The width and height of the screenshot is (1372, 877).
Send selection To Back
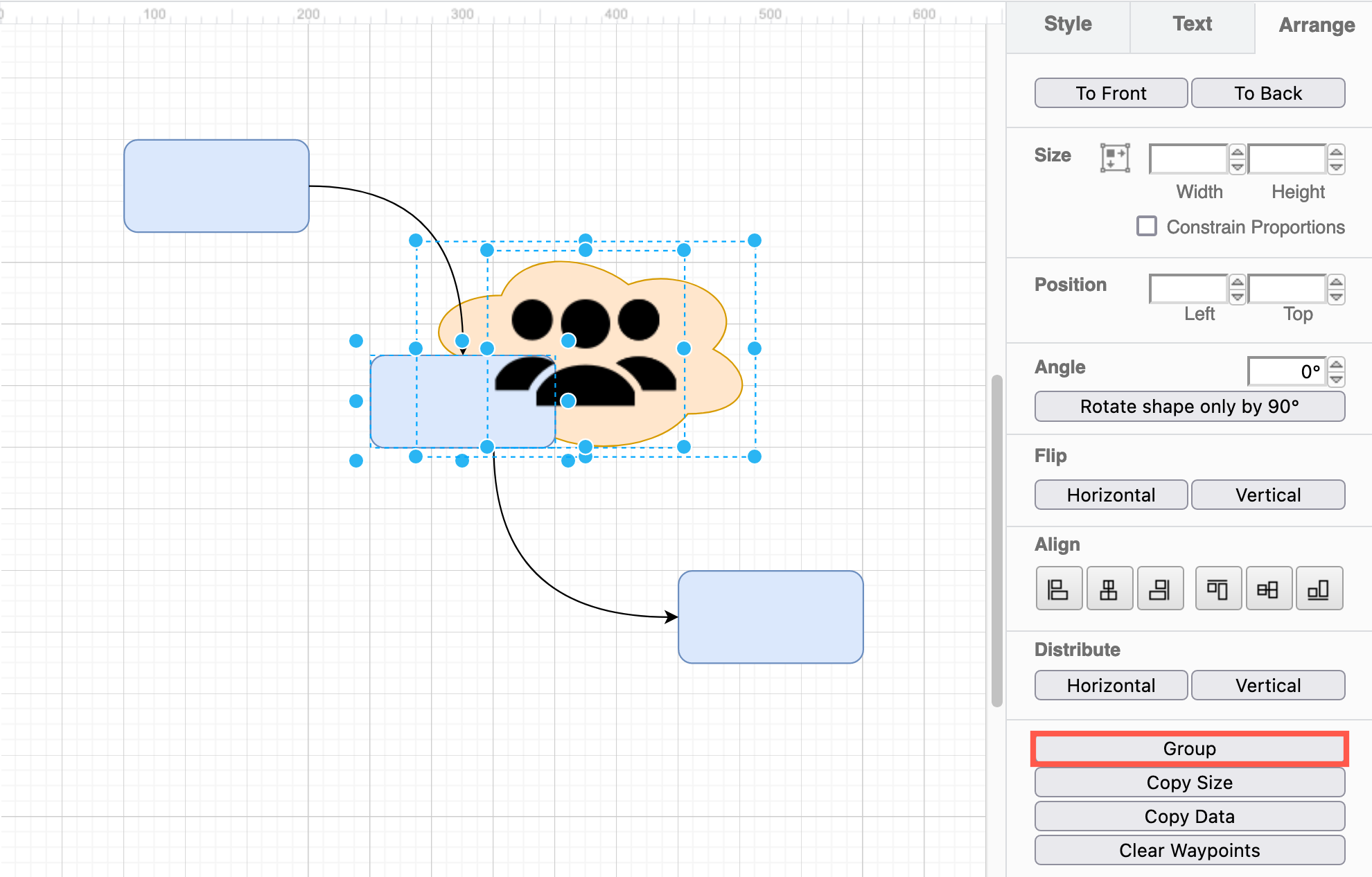click(x=1268, y=93)
